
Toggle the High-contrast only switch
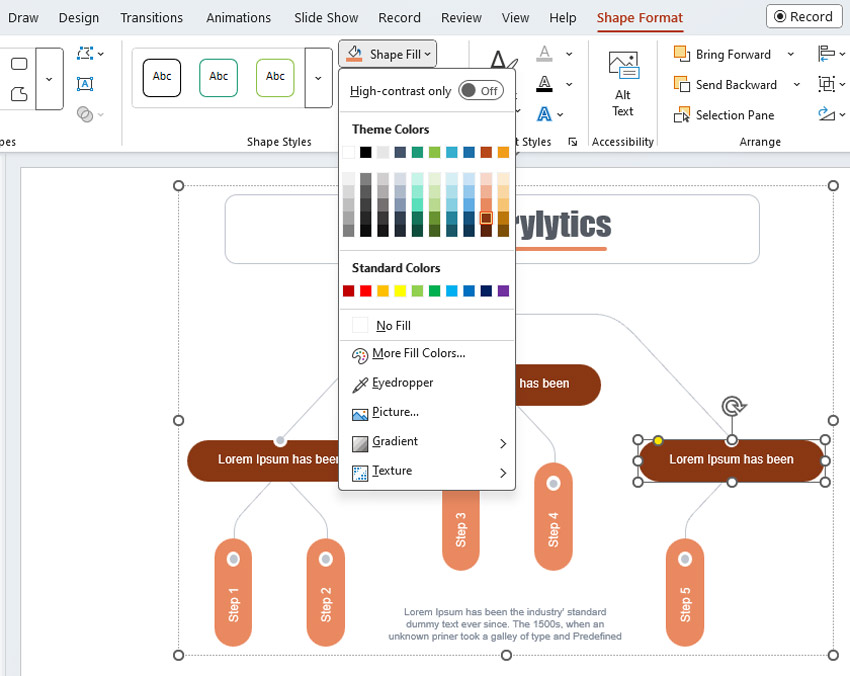pos(481,91)
